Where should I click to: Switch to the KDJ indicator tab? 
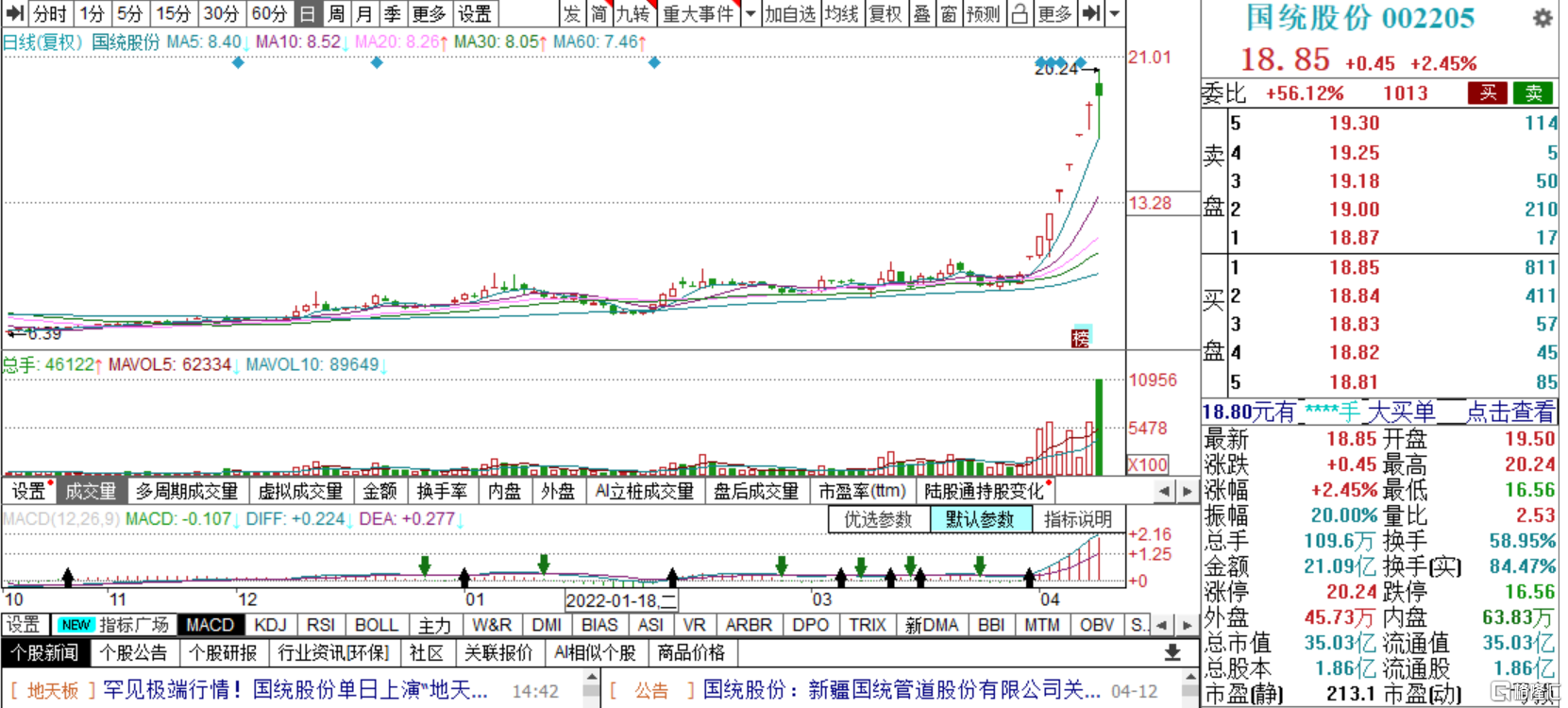(x=270, y=625)
